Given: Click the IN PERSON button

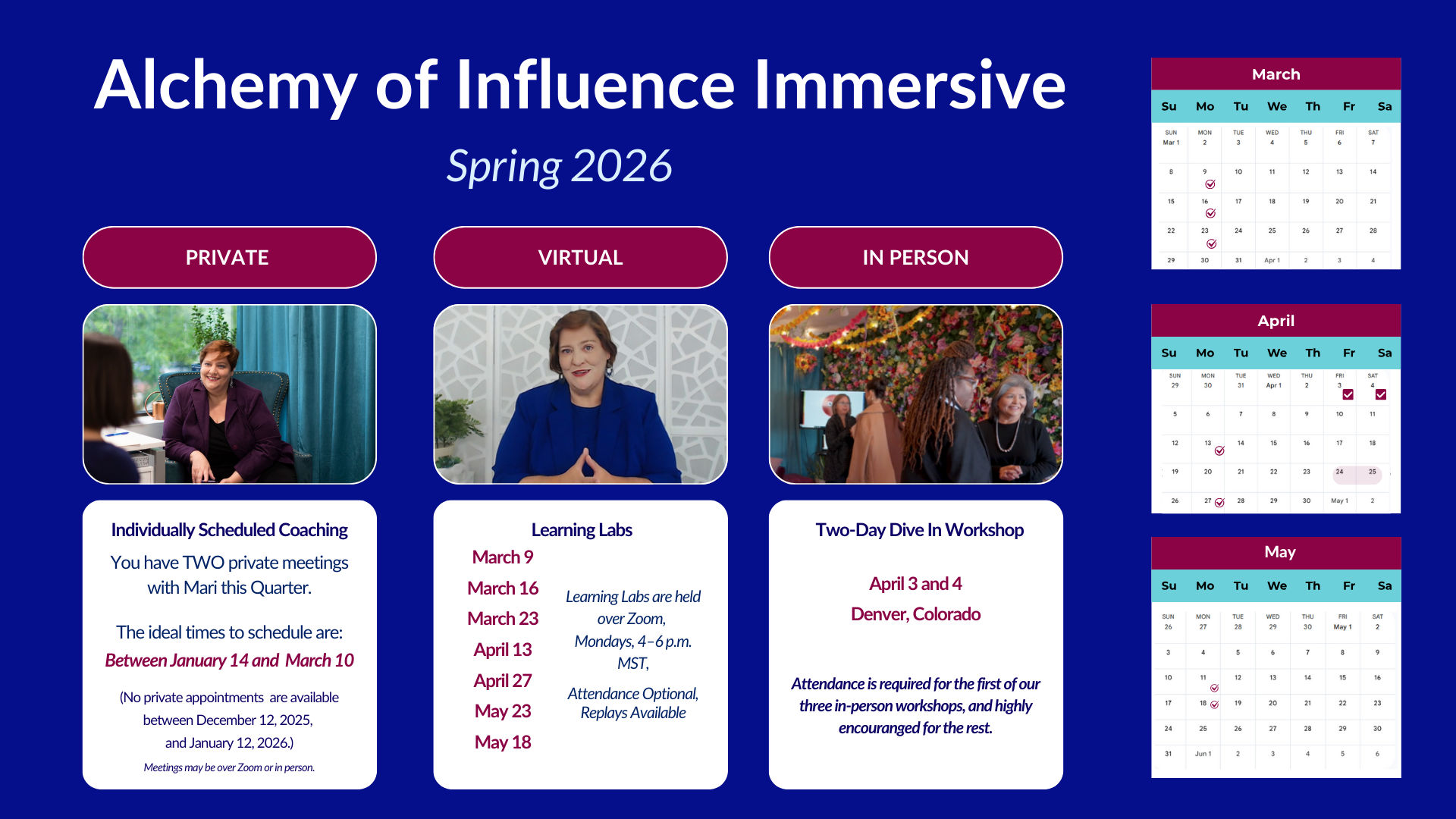Looking at the screenshot, I should click(915, 257).
